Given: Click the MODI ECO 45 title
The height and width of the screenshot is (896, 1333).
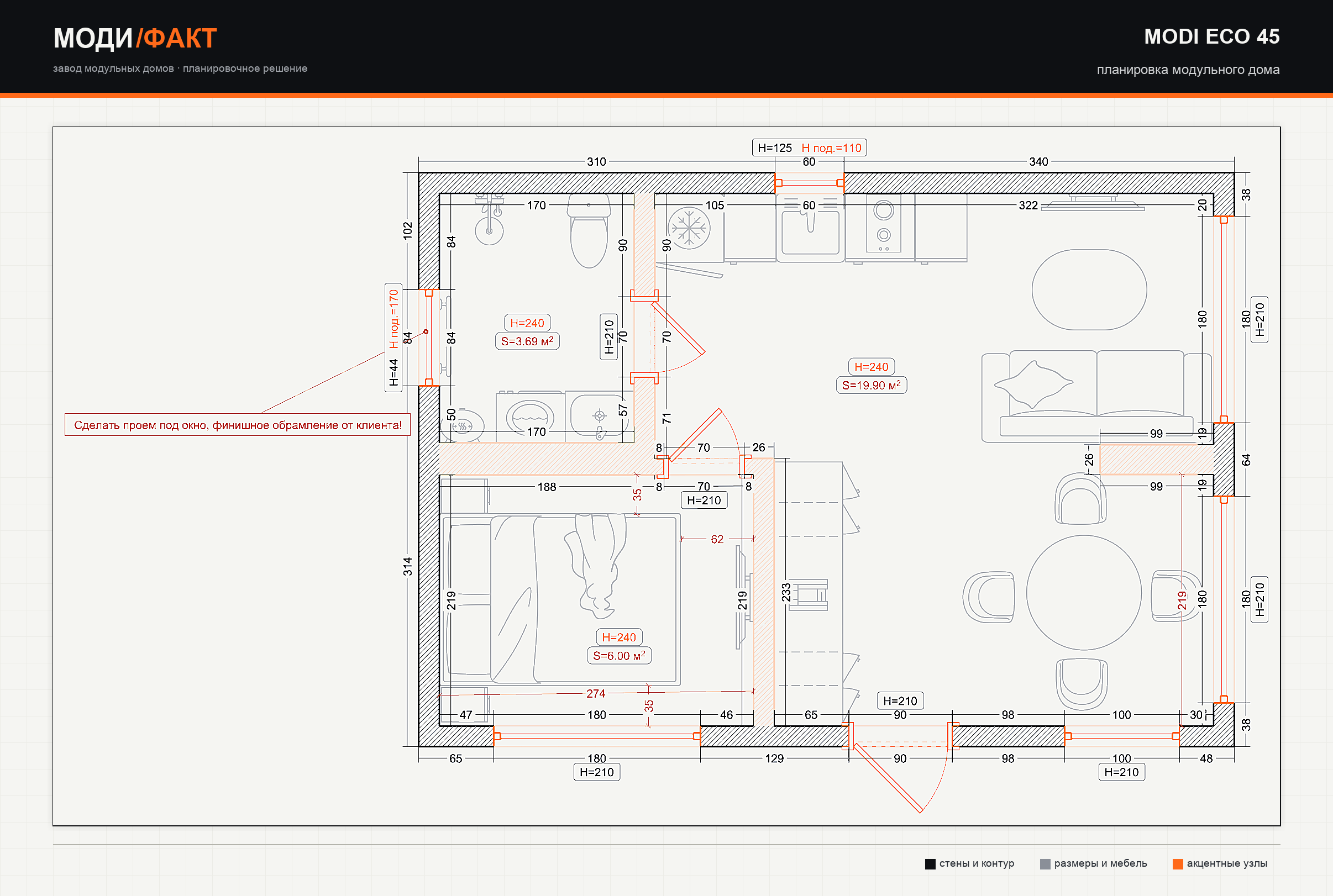Looking at the screenshot, I should 1211,36.
